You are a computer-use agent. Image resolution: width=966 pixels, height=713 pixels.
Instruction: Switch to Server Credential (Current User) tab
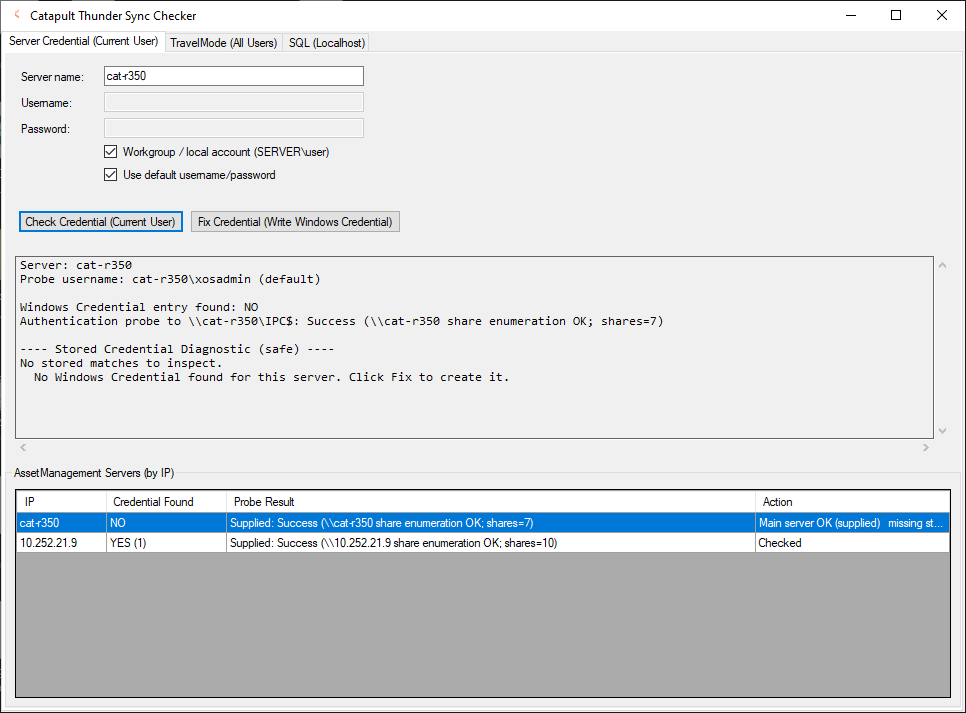pyautogui.click(x=83, y=41)
